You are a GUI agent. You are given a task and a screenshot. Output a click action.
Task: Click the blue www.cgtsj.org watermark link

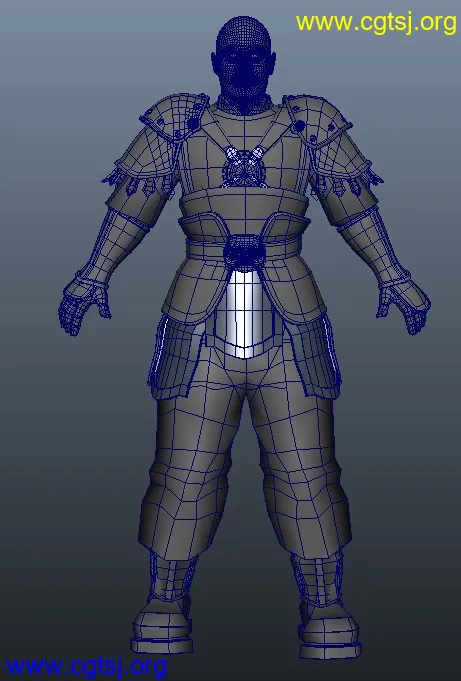(86, 666)
